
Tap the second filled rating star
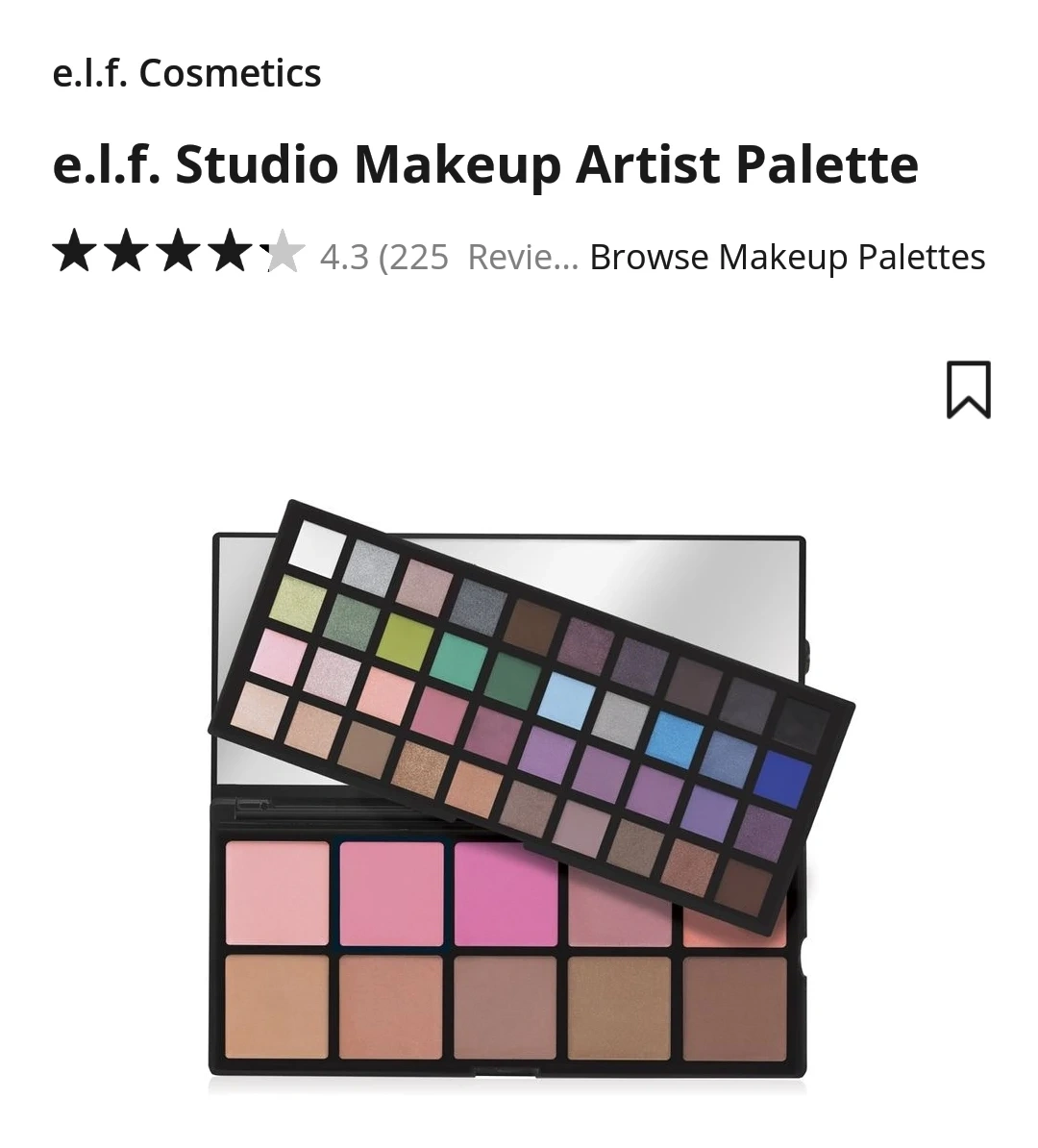[x=127, y=250]
